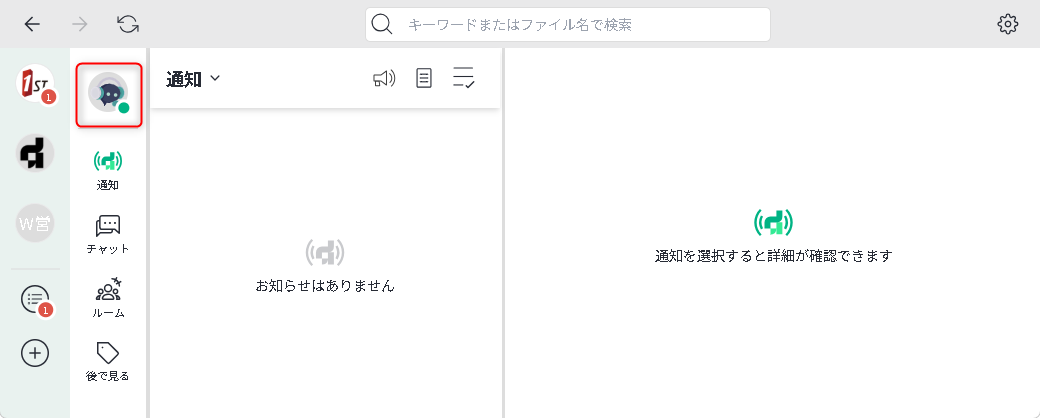
Task: Reload the page with the refresh icon
Action: click(x=128, y=24)
